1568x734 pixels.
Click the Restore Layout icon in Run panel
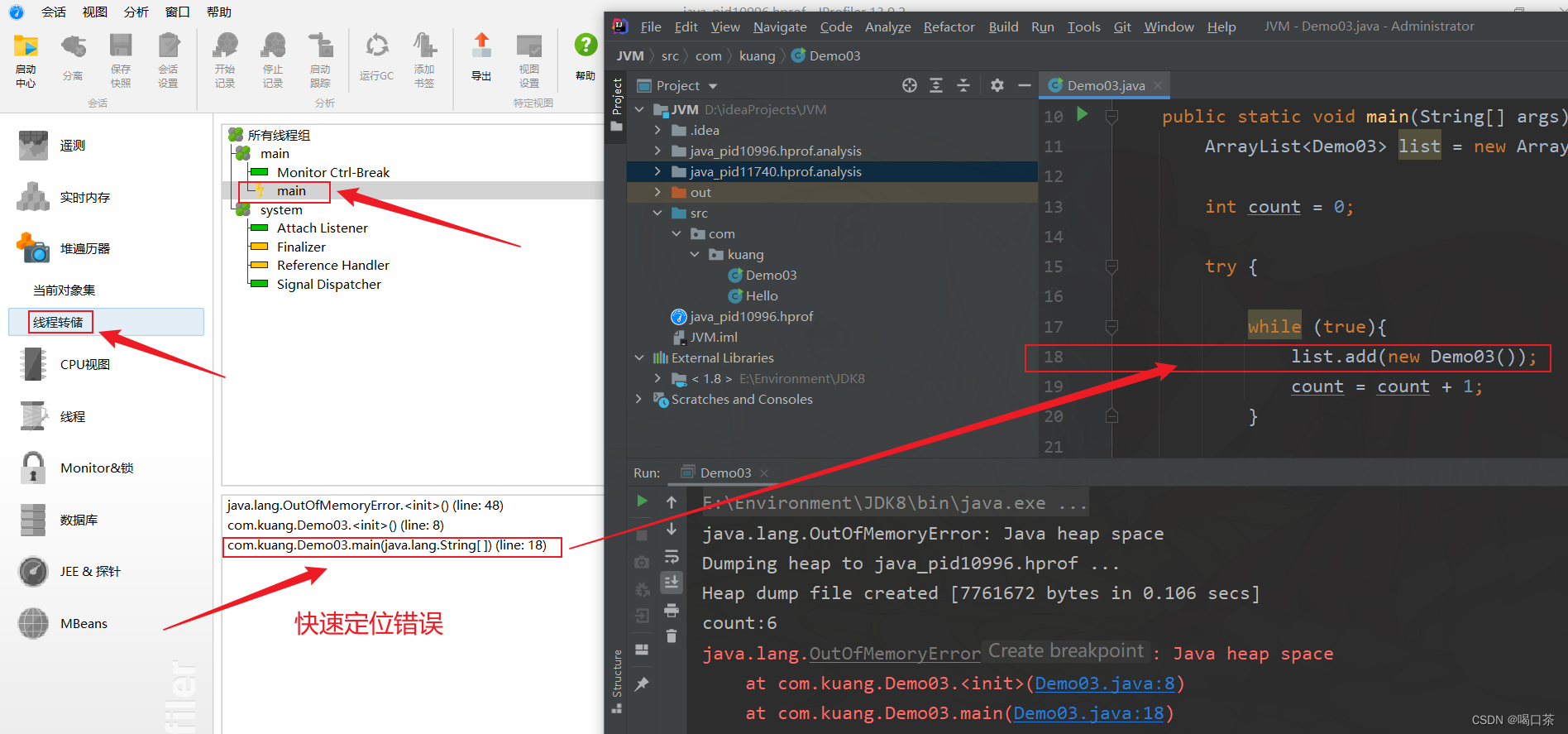coord(642,650)
